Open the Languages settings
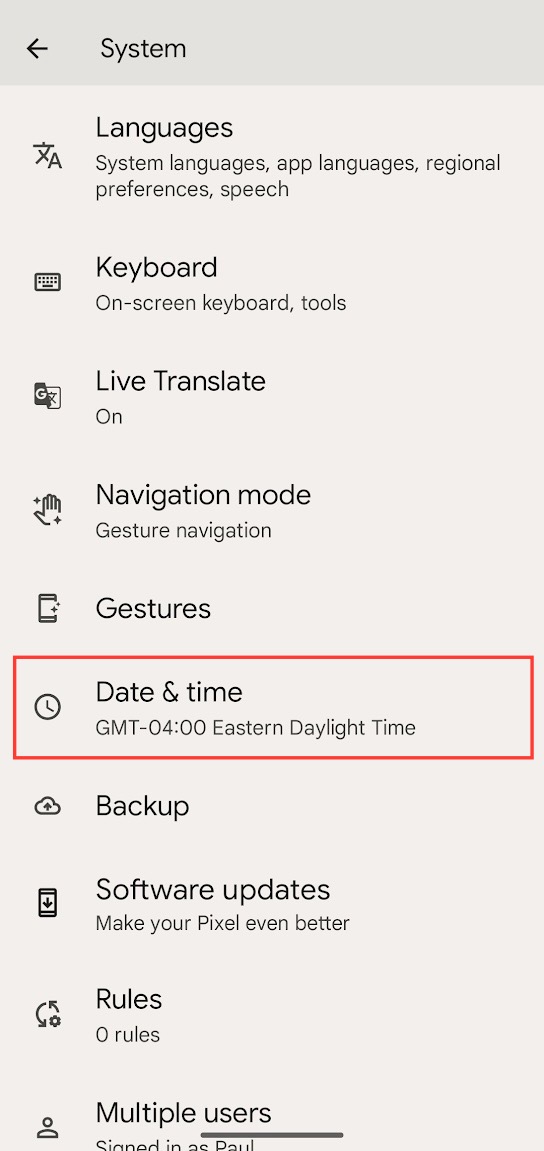This screenshot has width=544, height=1151. coord(272,156)
